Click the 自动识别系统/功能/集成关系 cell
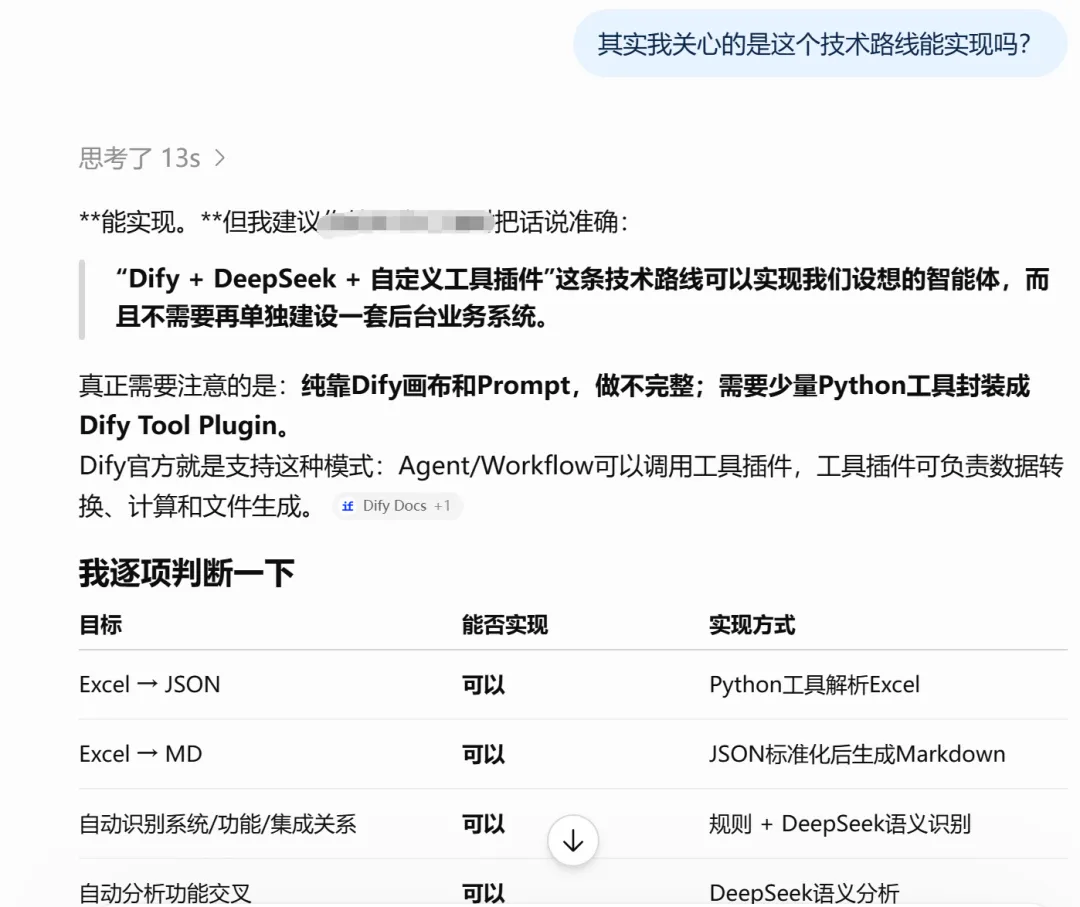 [218, 824]
